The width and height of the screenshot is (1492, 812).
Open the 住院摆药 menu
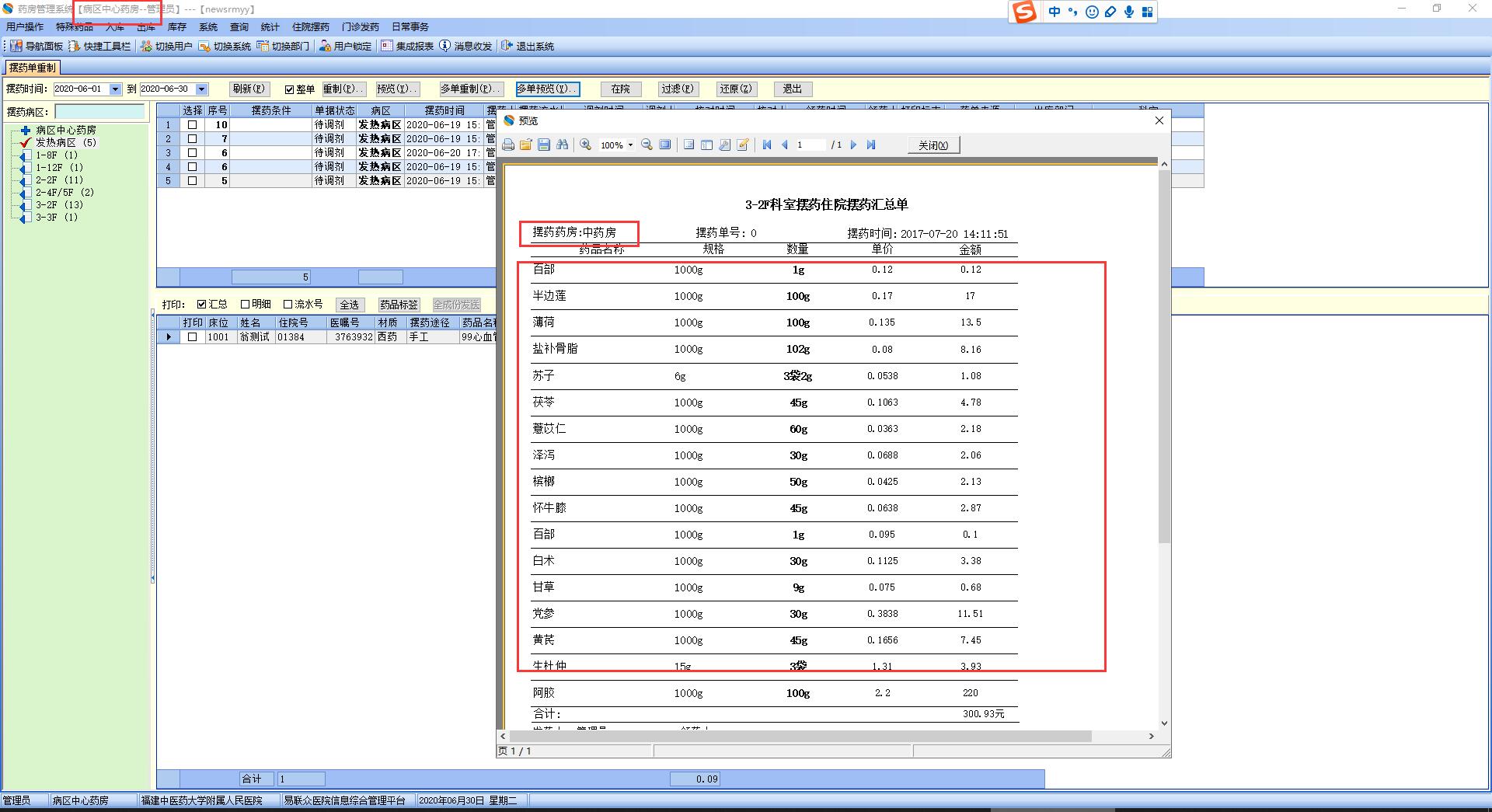pyautogui.click(x=310, y=27)
